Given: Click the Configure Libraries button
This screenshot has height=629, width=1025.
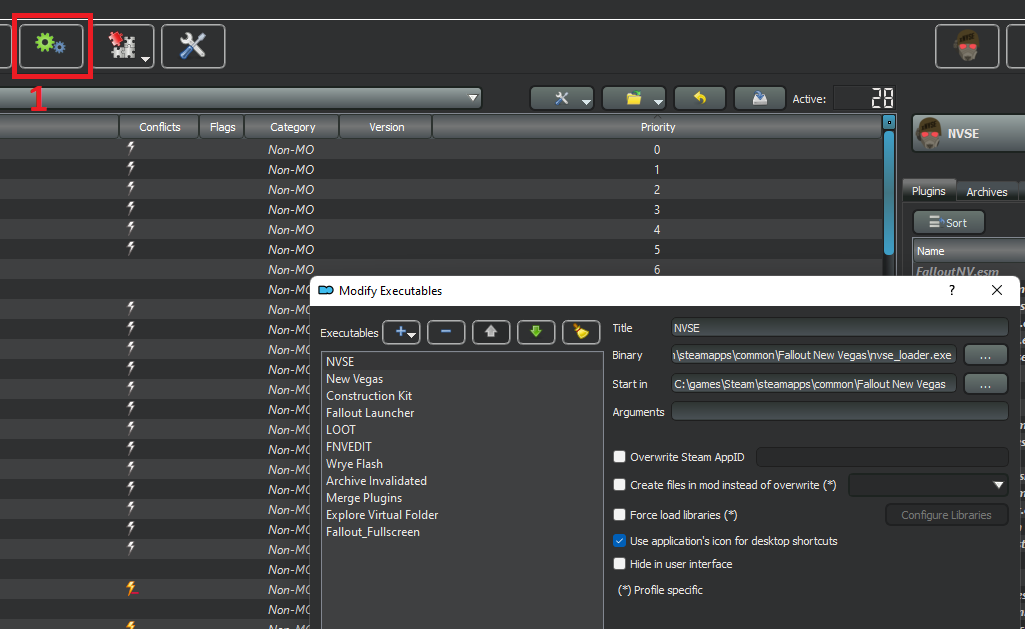Looking at the screenshot, I should (946, 515).
